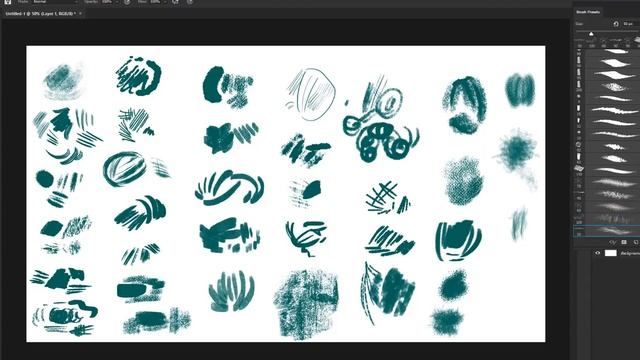The height and width of the screenshot is (360, 640).
Task: Reset brush size with the restore icon
Action: pos(616,24)
